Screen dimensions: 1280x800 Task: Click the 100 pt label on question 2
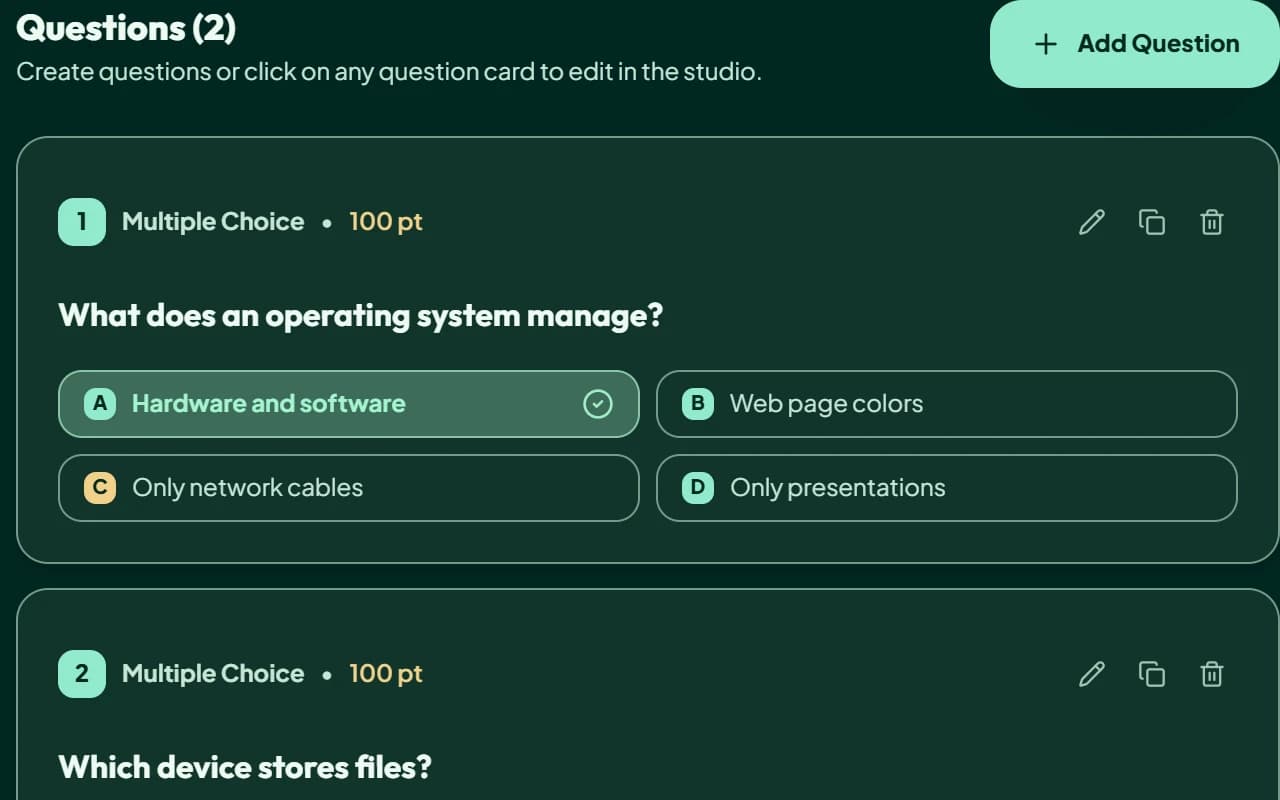click(386, 674)
